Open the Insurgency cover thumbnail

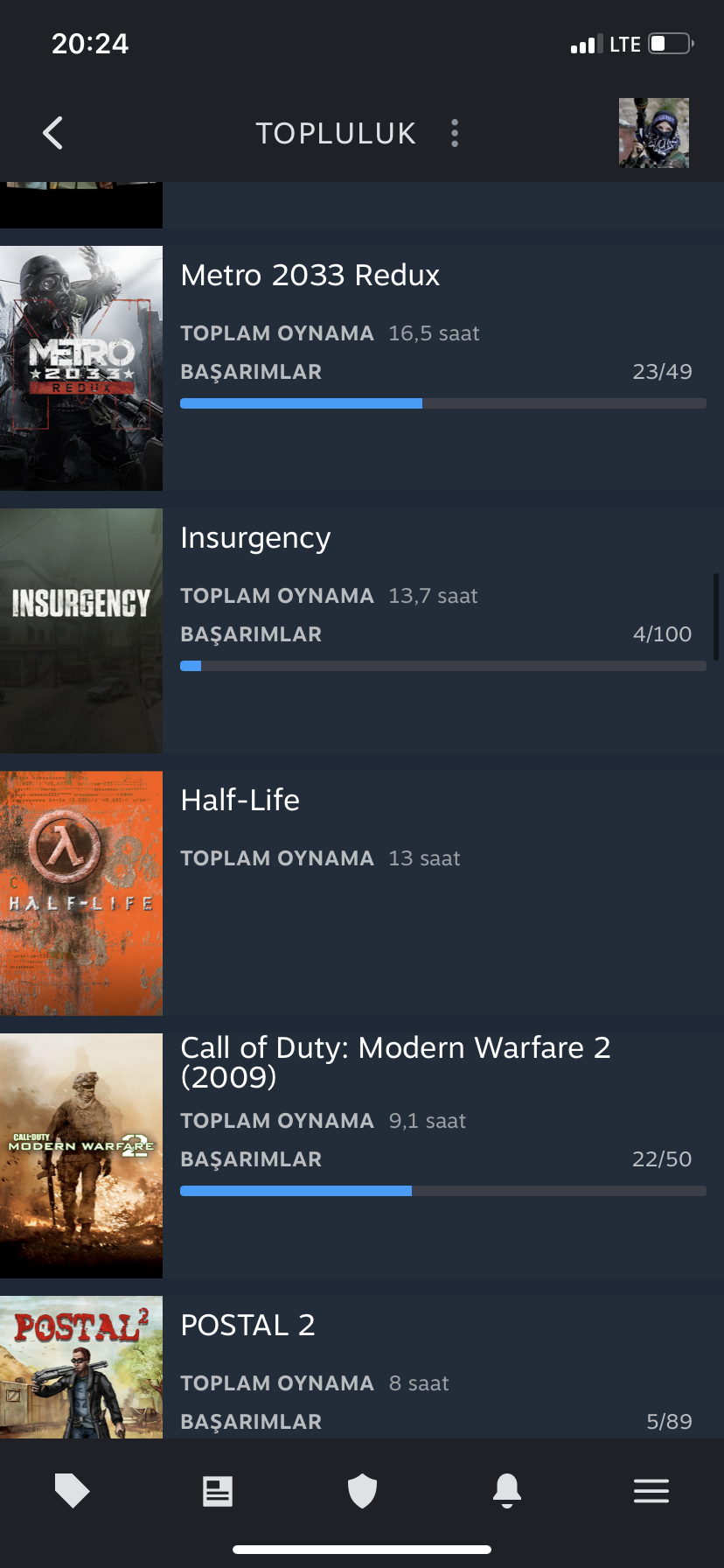[x=81, y=631]
